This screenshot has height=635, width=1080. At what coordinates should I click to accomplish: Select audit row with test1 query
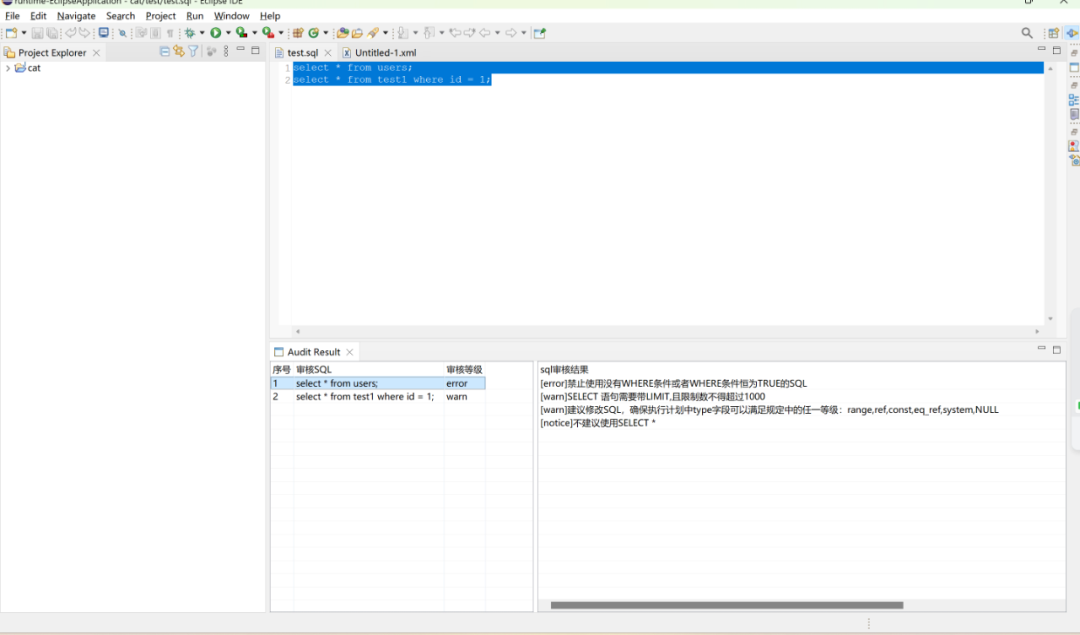pyautogui.click(x=364, y=397)
